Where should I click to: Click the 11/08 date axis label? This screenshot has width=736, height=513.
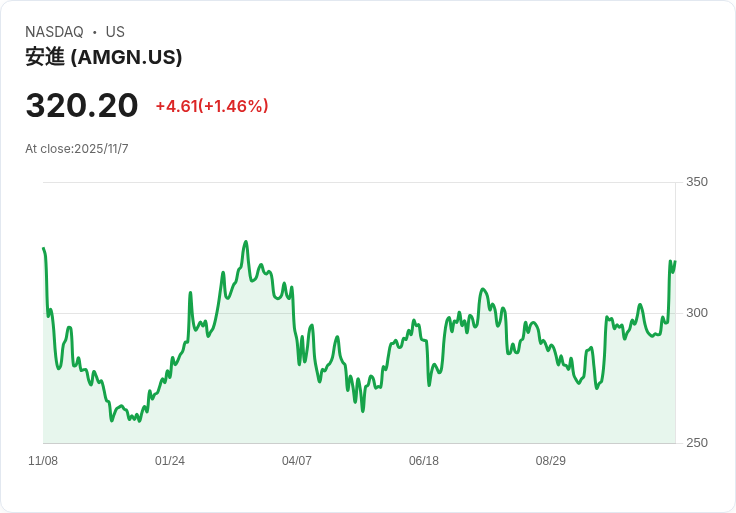click(x=43, y=460)
